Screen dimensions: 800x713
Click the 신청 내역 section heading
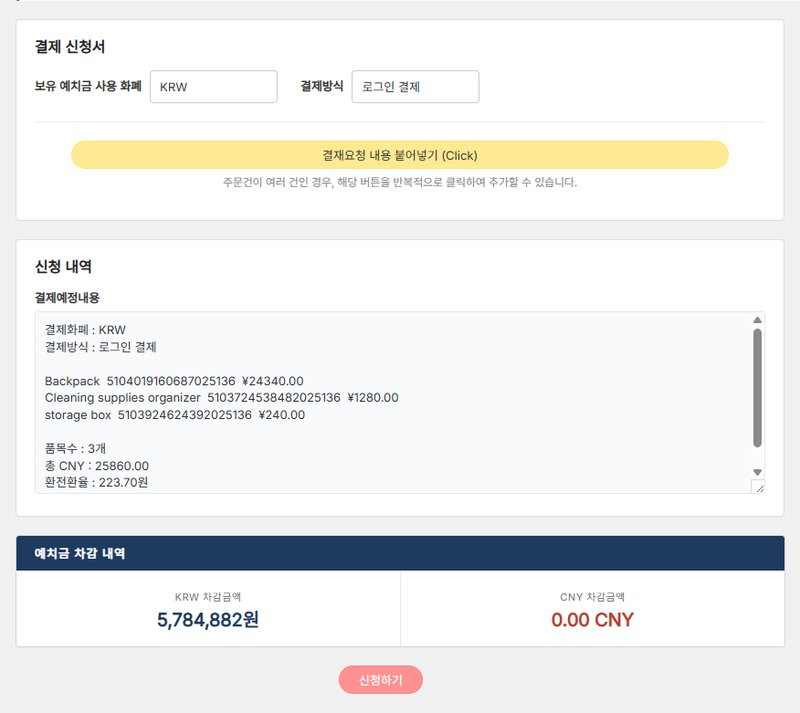coord(63,266)
